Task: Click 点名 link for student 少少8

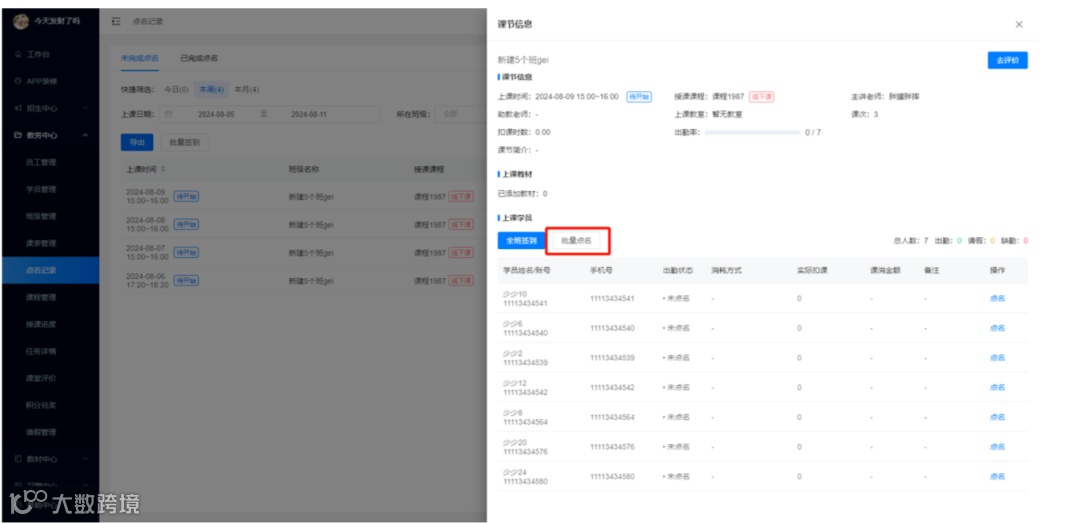Action: pyautogui.click(x=997, y=417)
